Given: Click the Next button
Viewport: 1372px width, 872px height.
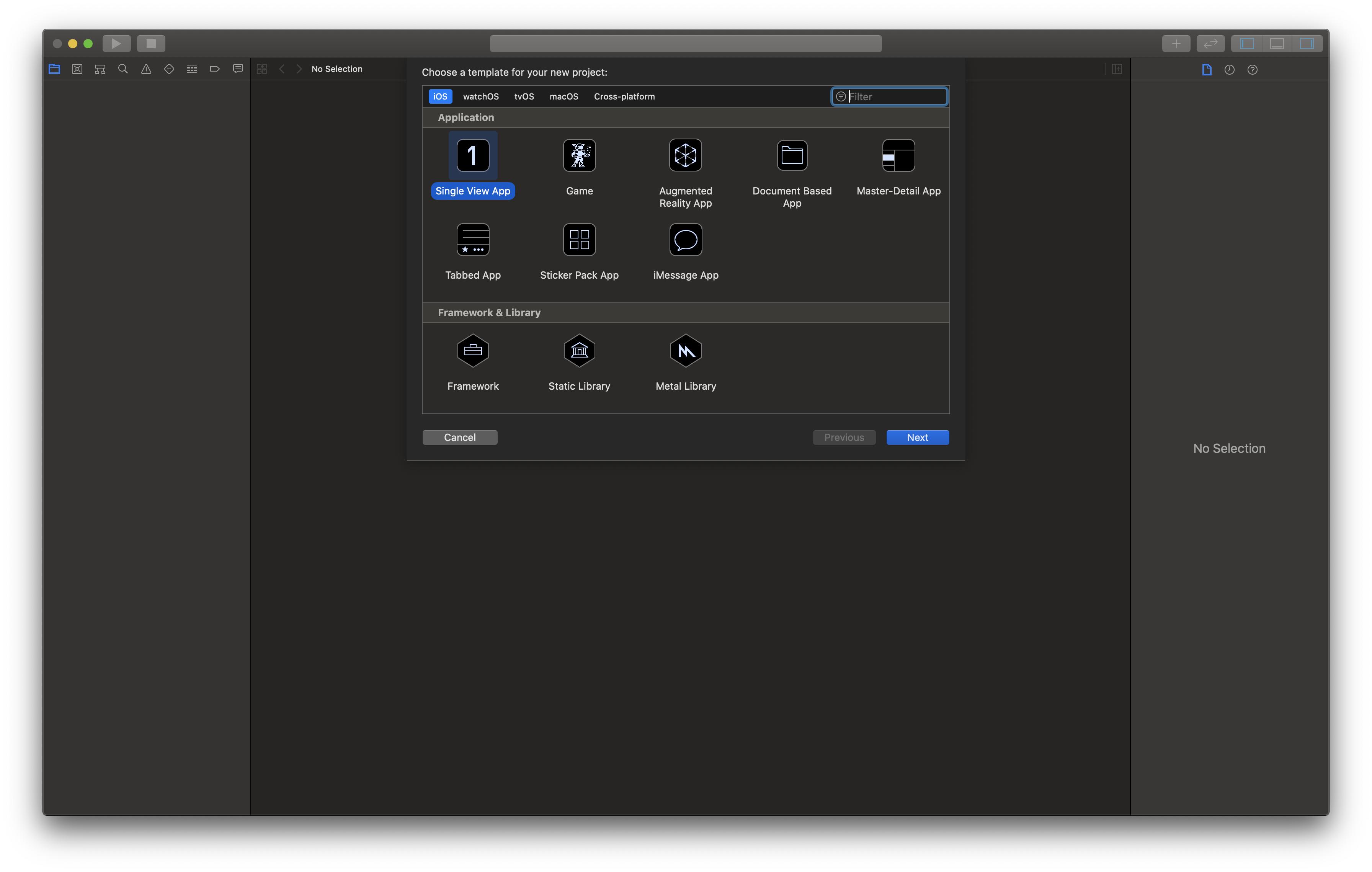Looking at the screenshot, I should (x=917, y=438).
